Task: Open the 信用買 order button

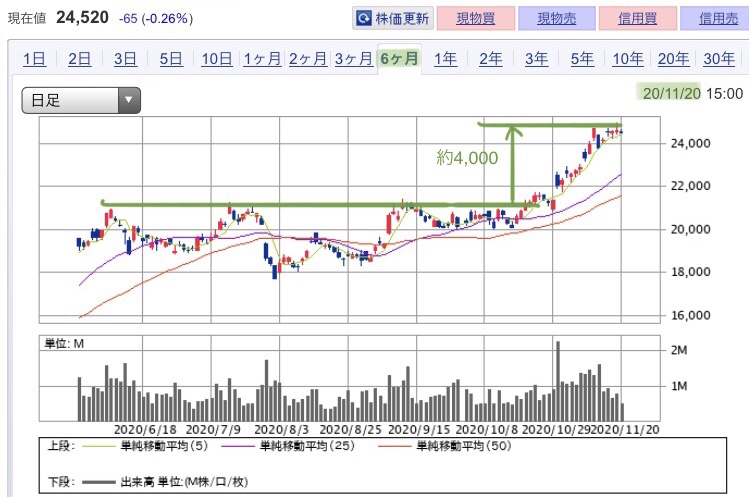Action: pyautogui.click(x=638, y=18)
